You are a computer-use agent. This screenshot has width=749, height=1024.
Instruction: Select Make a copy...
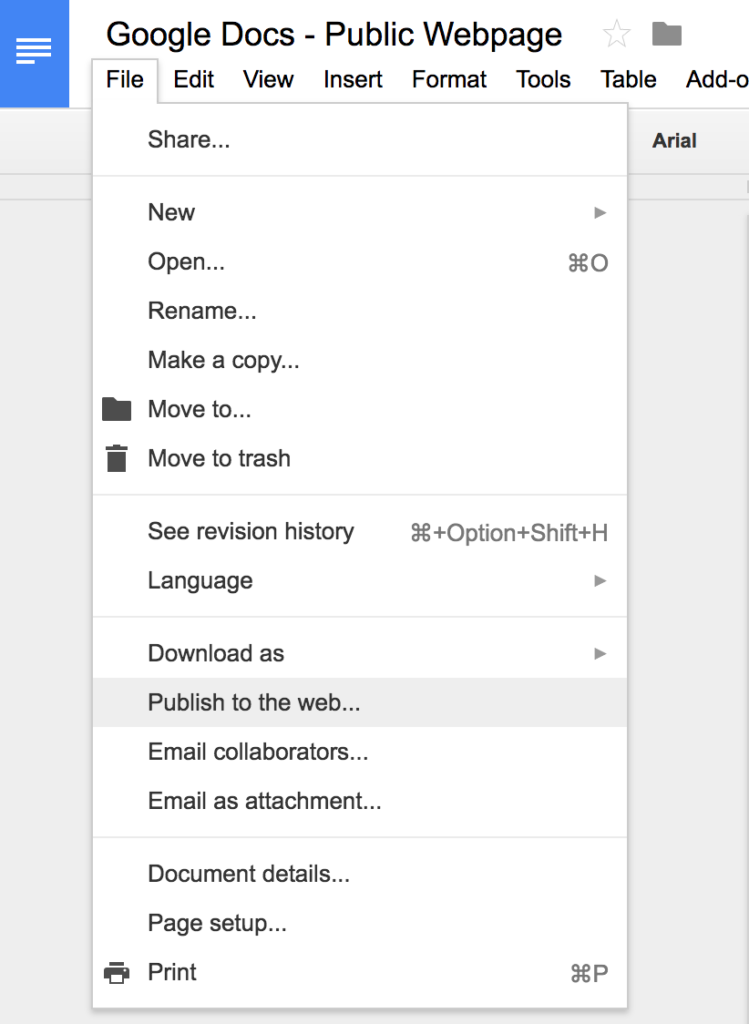click(360, 360)
